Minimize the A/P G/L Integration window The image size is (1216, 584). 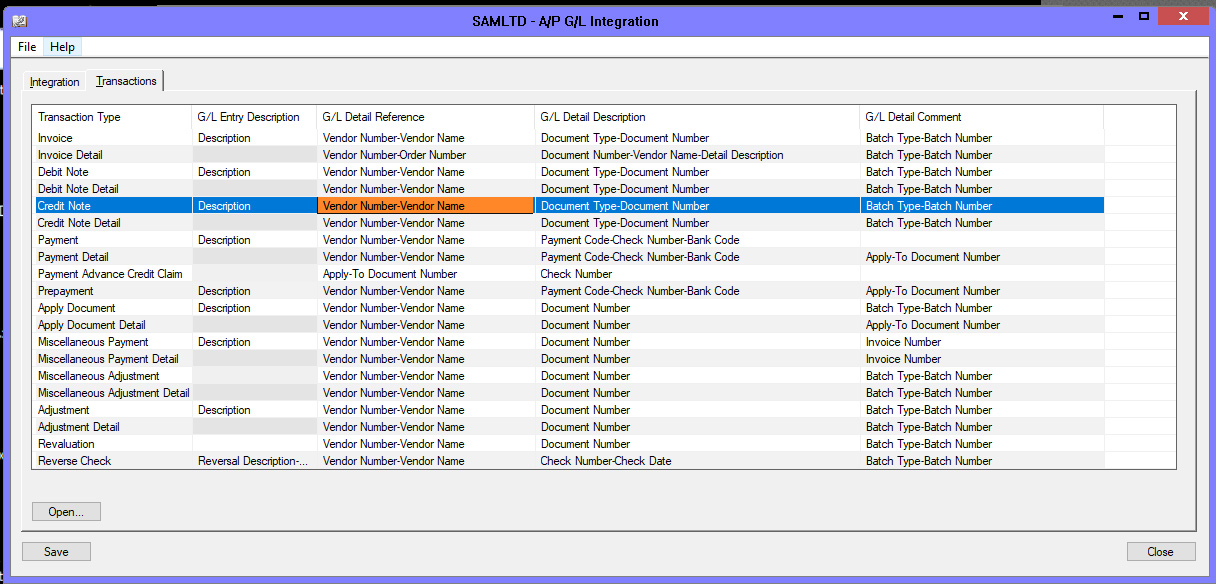pyautogui.click(x=1118, y=16)
